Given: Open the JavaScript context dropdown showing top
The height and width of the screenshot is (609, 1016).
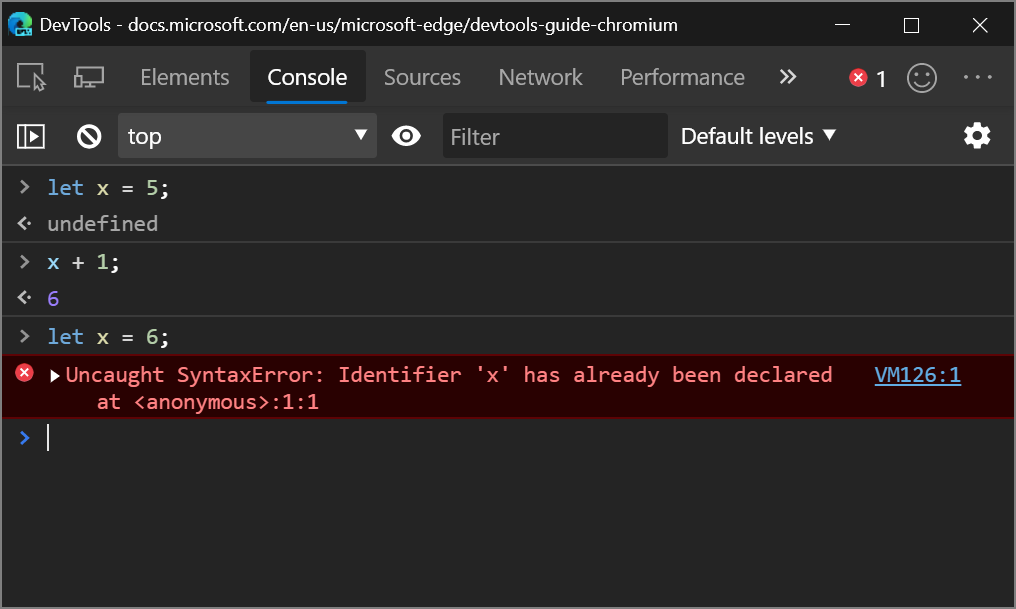Looking at the screenshot, I should point(247,136).
